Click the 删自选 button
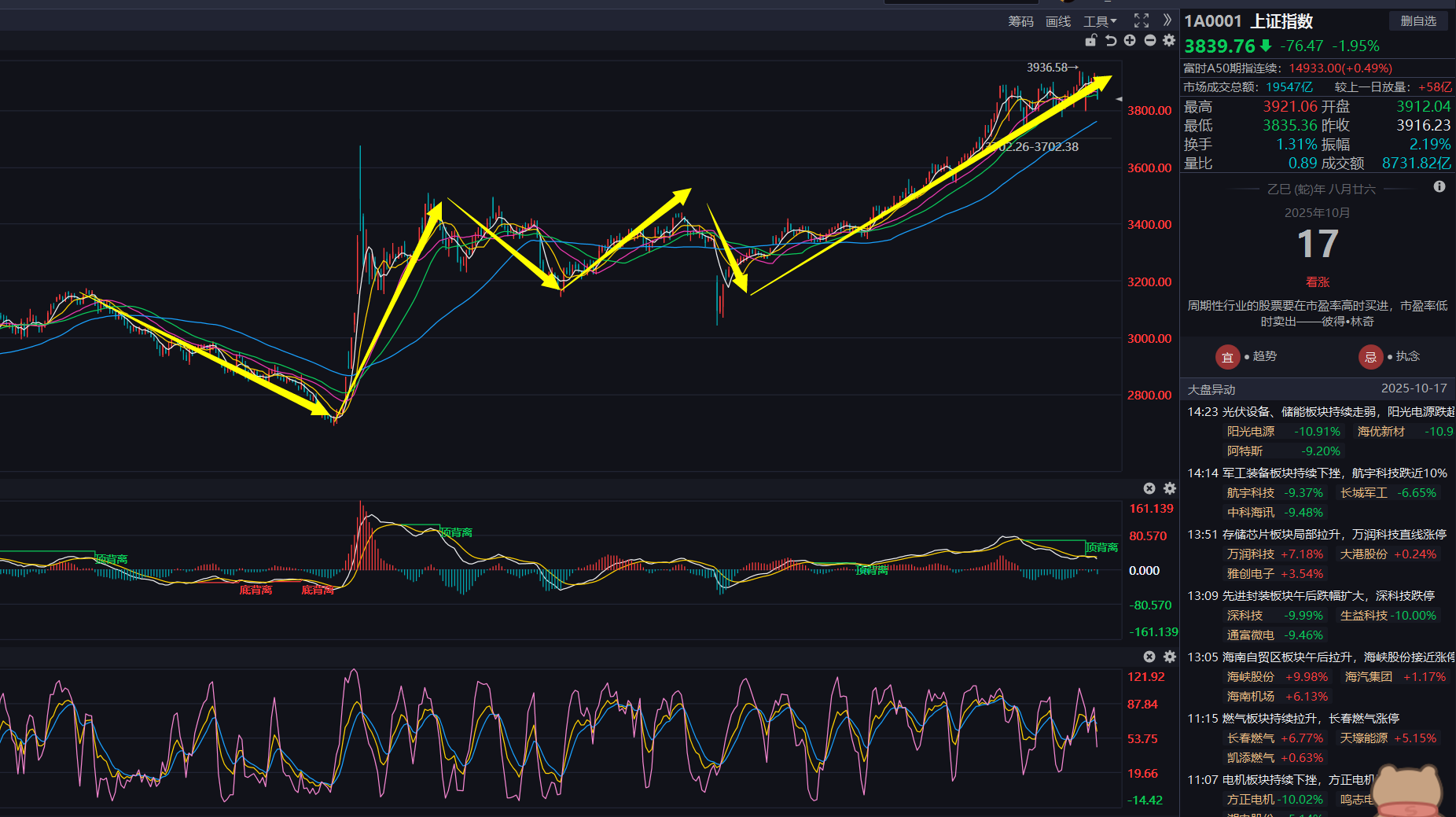Image resolution: width=1456 pixels, height=817 pixels. pos(1418,21)
